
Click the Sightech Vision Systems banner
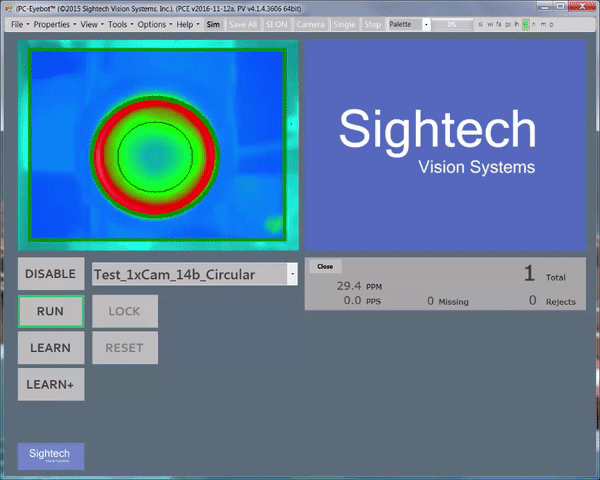click(444, 146)
